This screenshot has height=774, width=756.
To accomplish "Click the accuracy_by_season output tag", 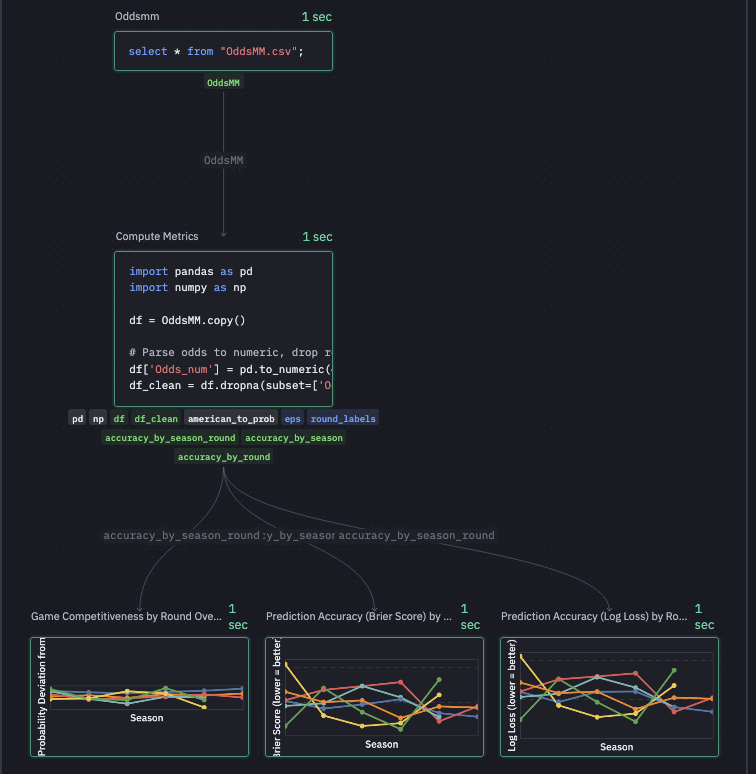I will (x=294, y=438).
